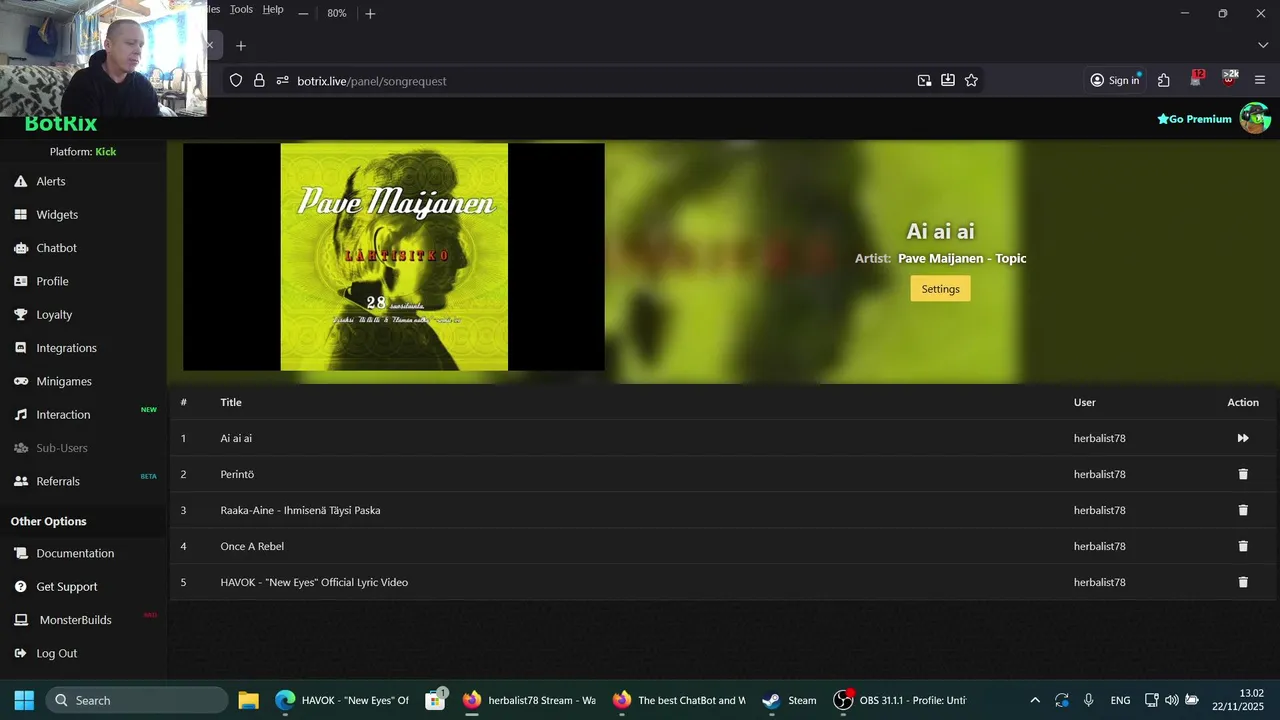Open the user avatar in BotRix header
The width and height of the screenshot is (1280, 720).
(x=1255, y=118)
